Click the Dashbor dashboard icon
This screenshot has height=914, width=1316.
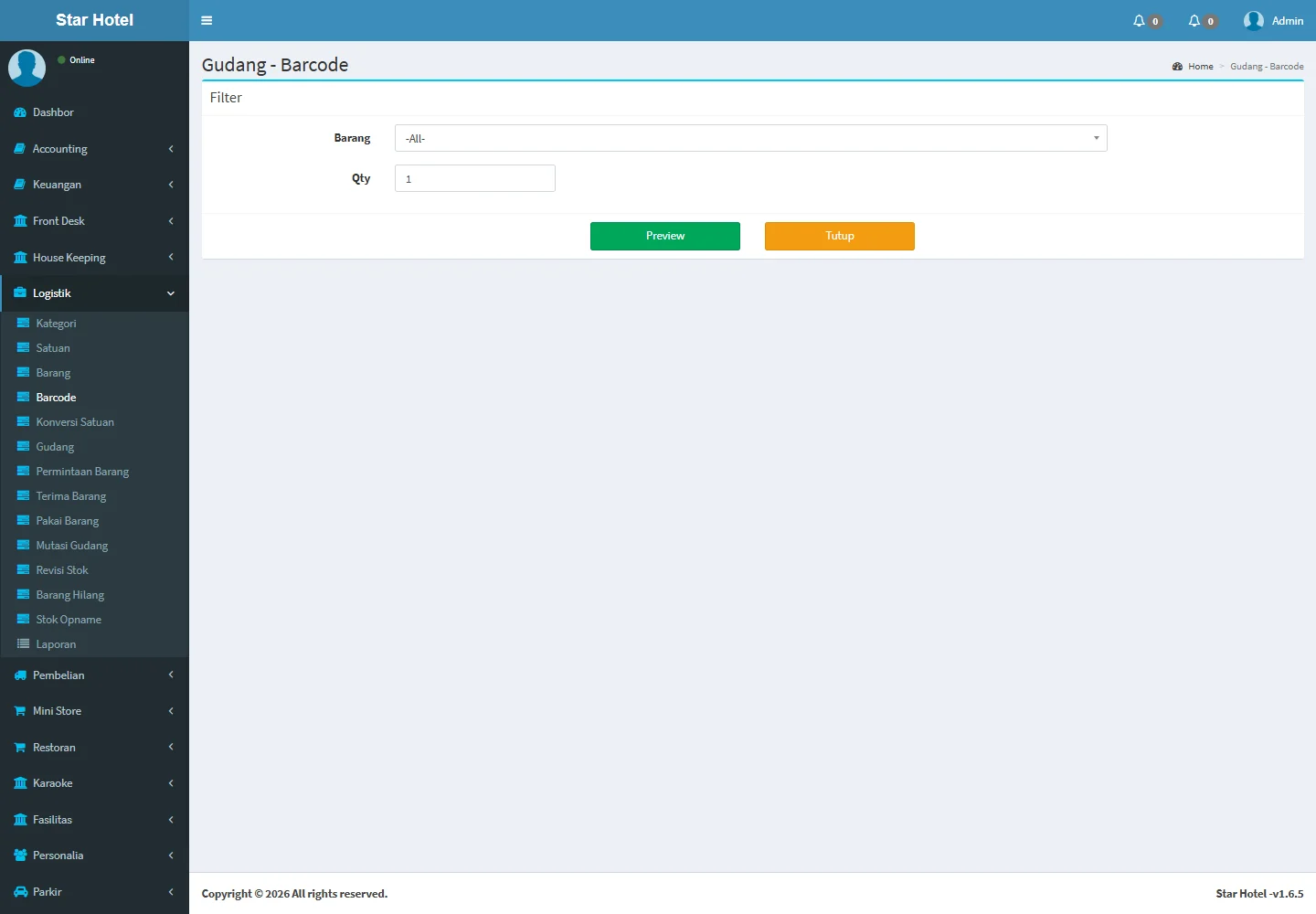pos(20,112)
